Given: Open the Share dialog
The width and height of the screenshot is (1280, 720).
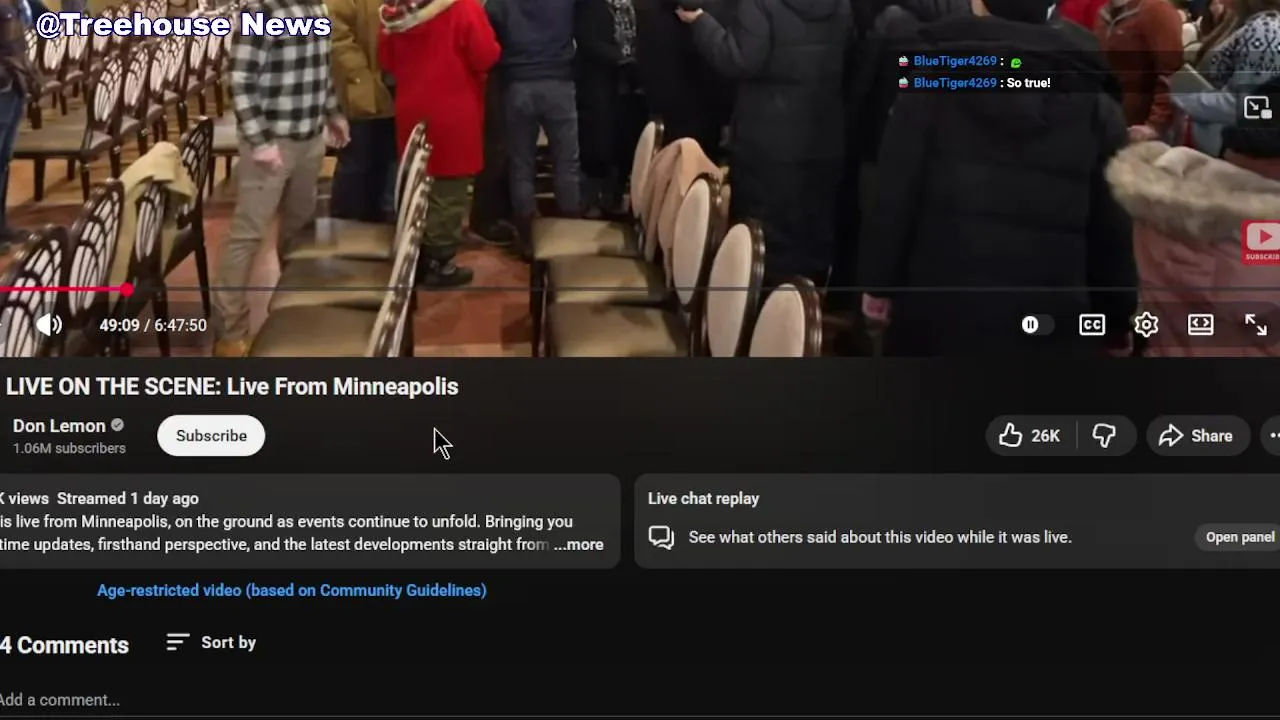Looking at the screenshot, I should (1196, 436).
